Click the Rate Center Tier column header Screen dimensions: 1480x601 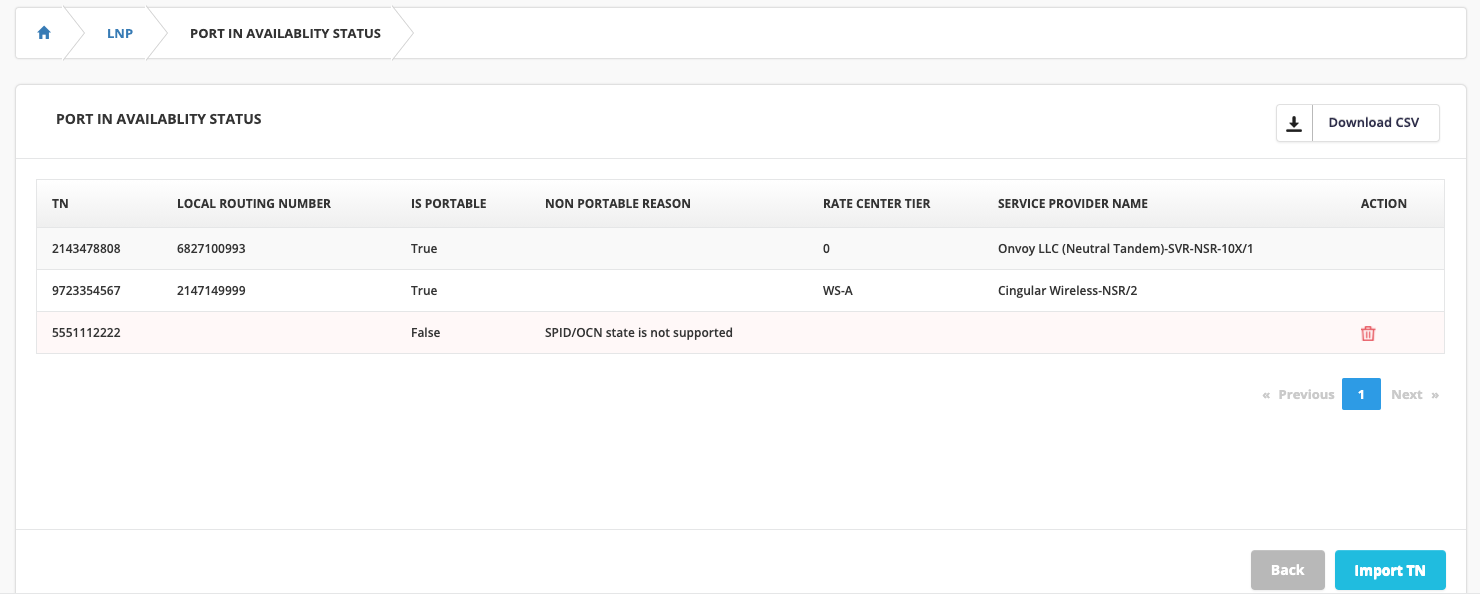(x=876, y=203)
